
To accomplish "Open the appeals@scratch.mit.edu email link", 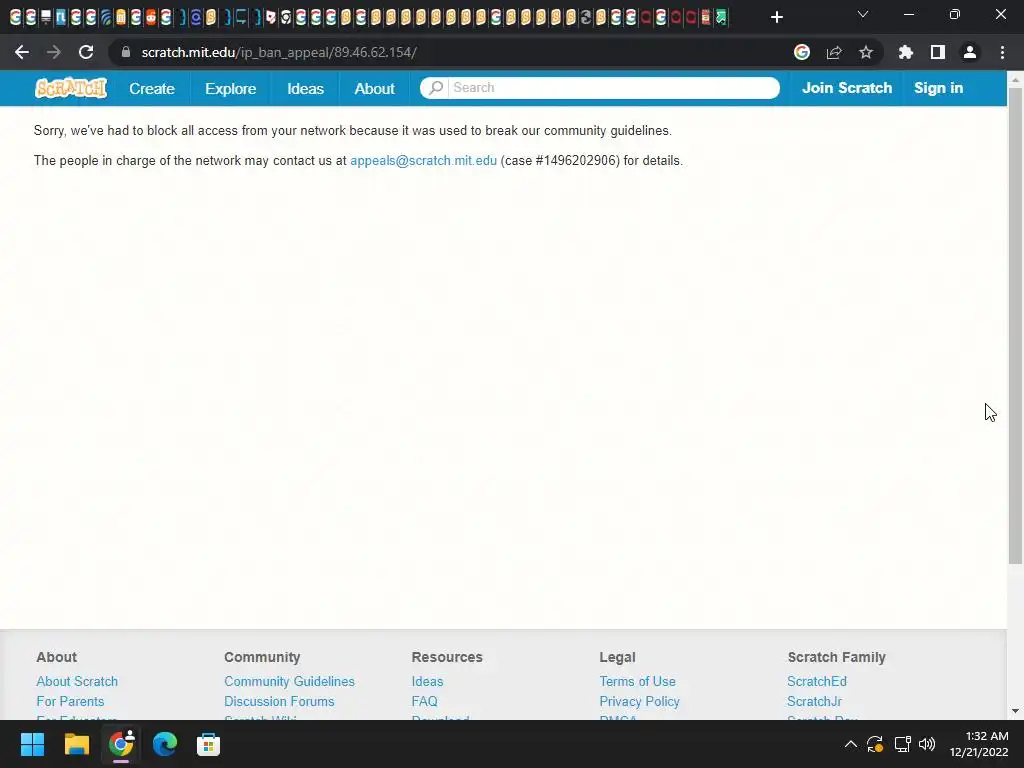I will pos(423,161).
